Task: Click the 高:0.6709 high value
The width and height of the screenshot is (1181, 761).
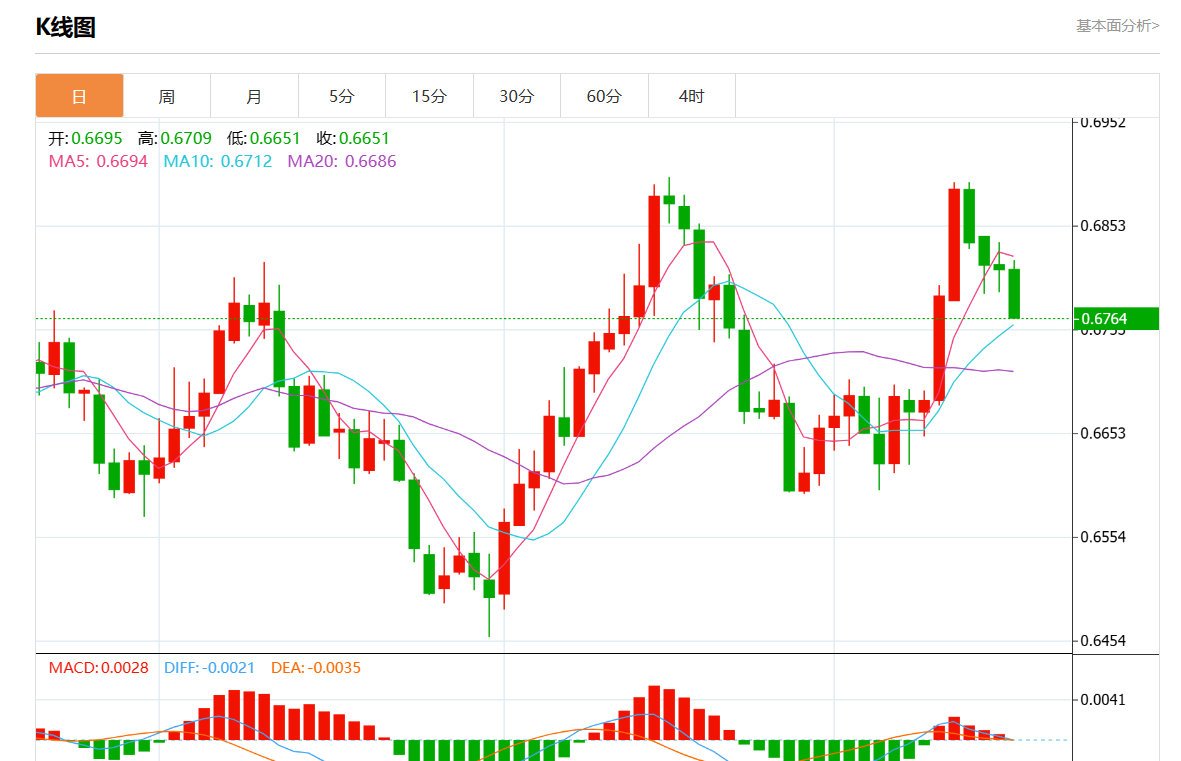Action: click(175, 139)
